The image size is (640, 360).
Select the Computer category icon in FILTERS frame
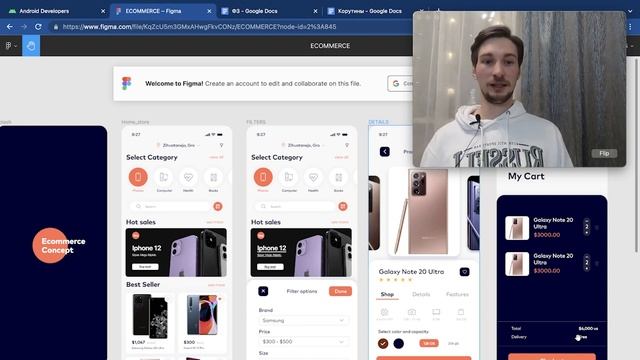click(289, 177)
